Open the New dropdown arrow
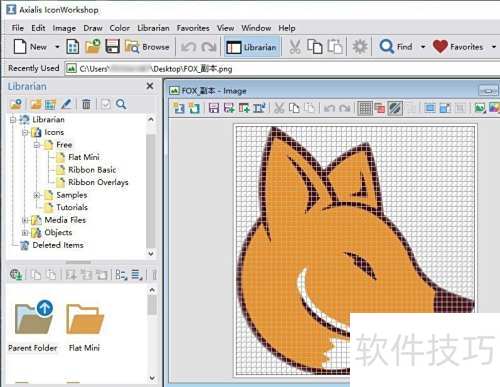Viewport: 500px width, 387px height. (x=57, y=47)
